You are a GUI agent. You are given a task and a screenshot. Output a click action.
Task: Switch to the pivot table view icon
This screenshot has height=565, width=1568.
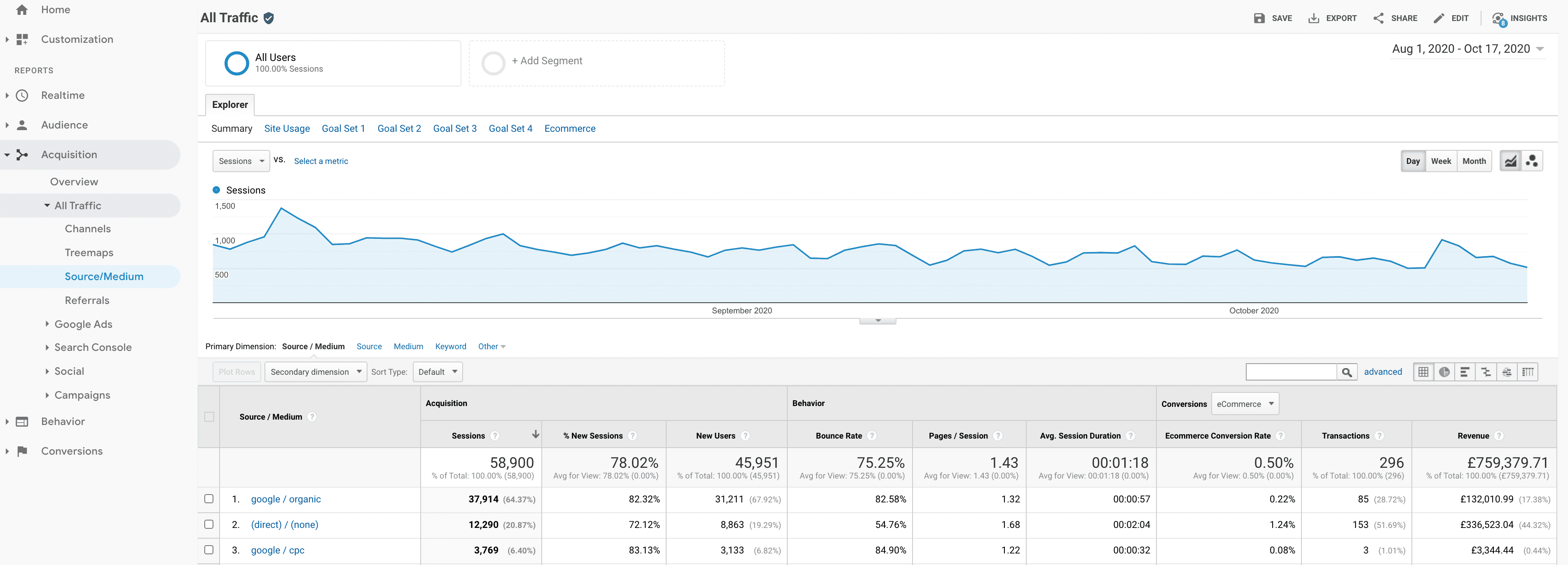click(1528, 371)
